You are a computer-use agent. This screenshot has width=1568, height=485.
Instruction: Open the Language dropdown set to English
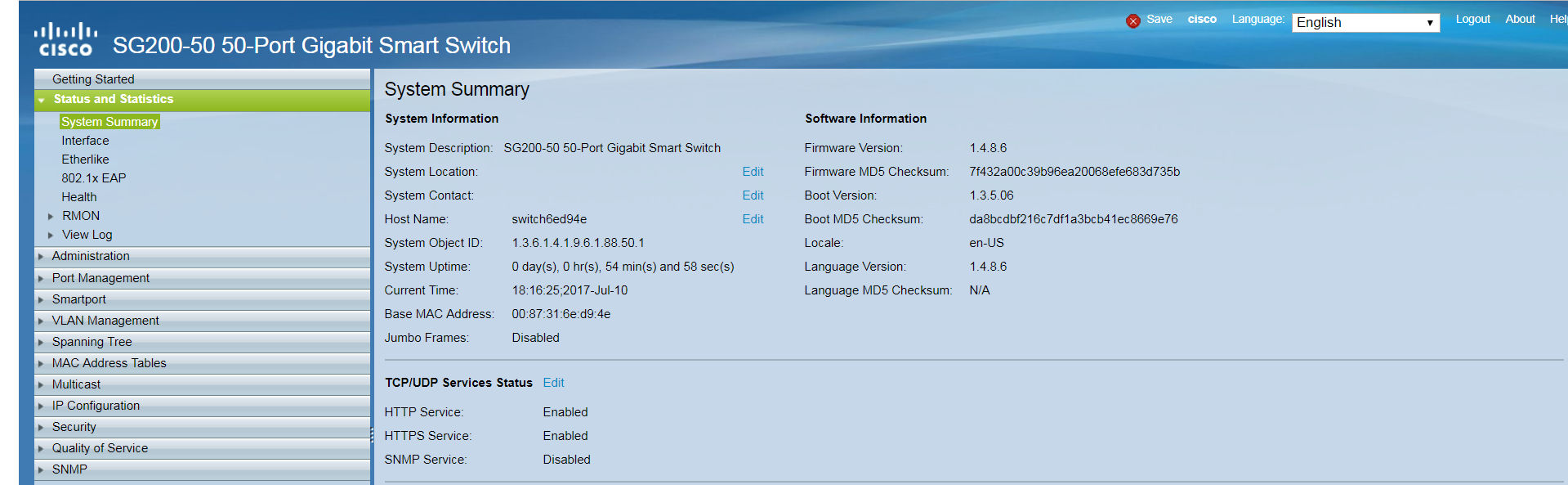coord(1365,23)
